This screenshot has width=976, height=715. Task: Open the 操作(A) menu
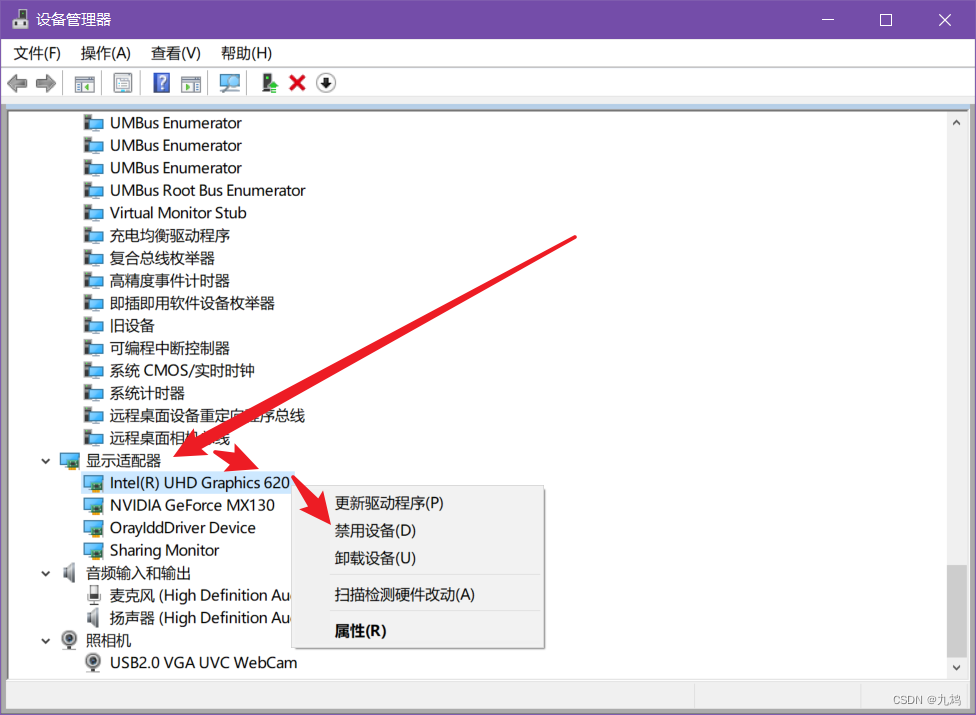(106, 54)
